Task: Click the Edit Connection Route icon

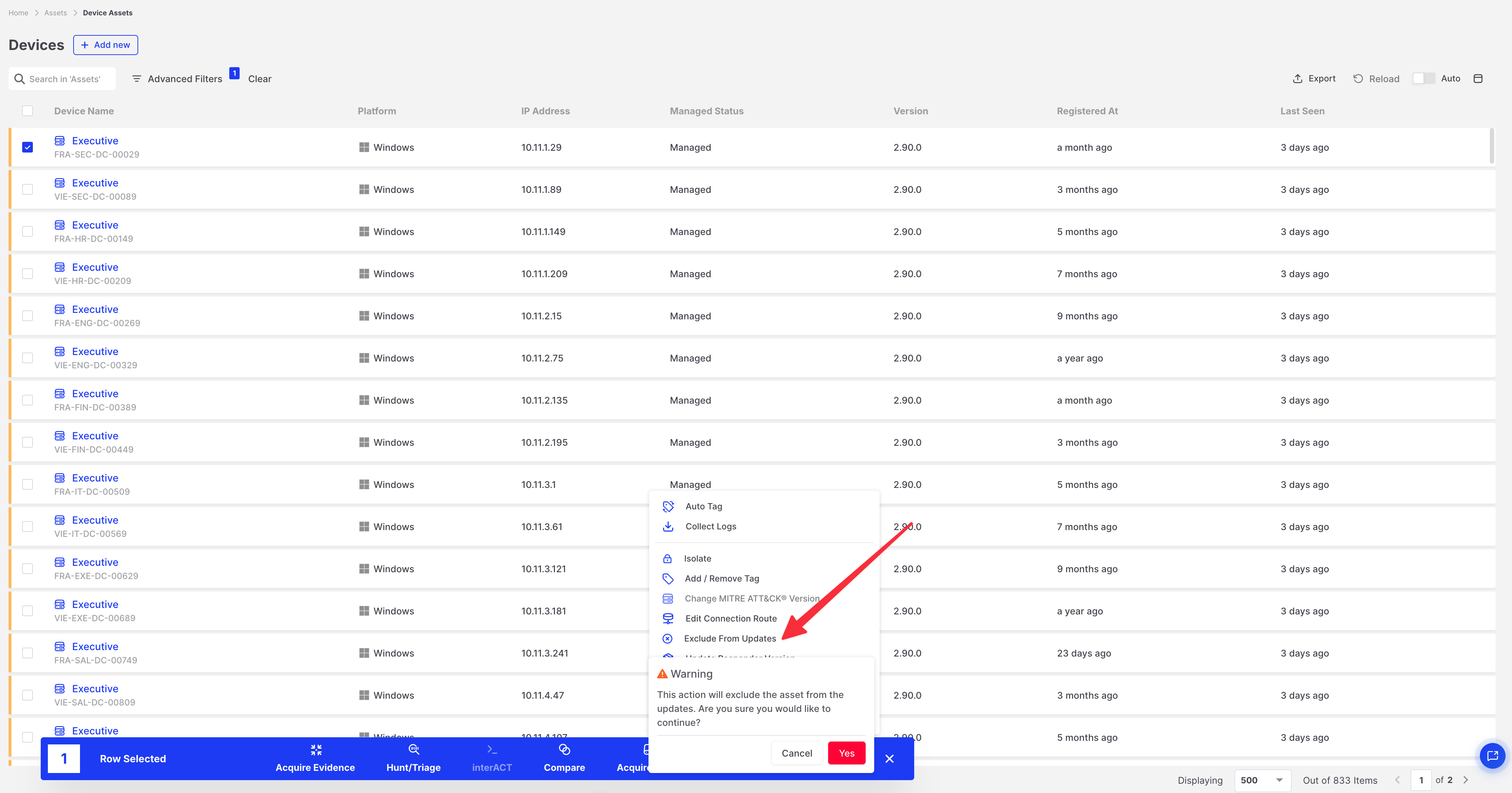Action: (x=668, y=619)
